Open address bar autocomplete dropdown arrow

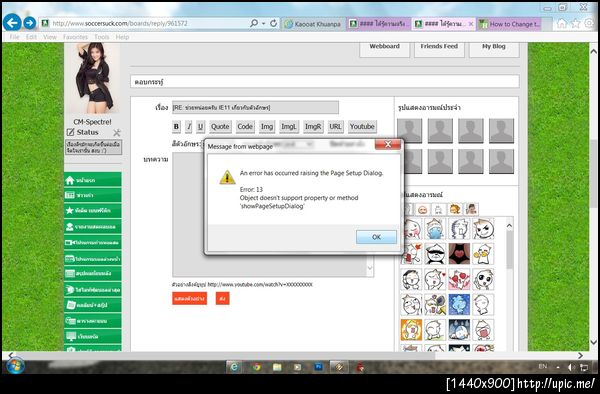(264, 23)
